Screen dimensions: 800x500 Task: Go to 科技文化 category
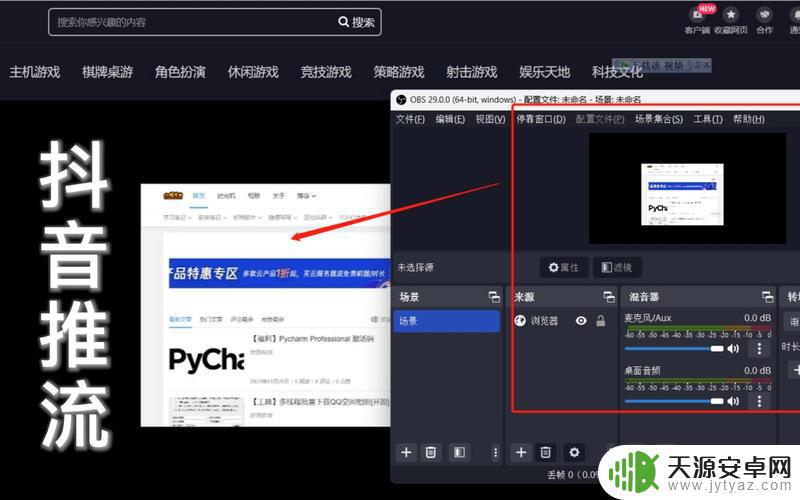(617, 72)
